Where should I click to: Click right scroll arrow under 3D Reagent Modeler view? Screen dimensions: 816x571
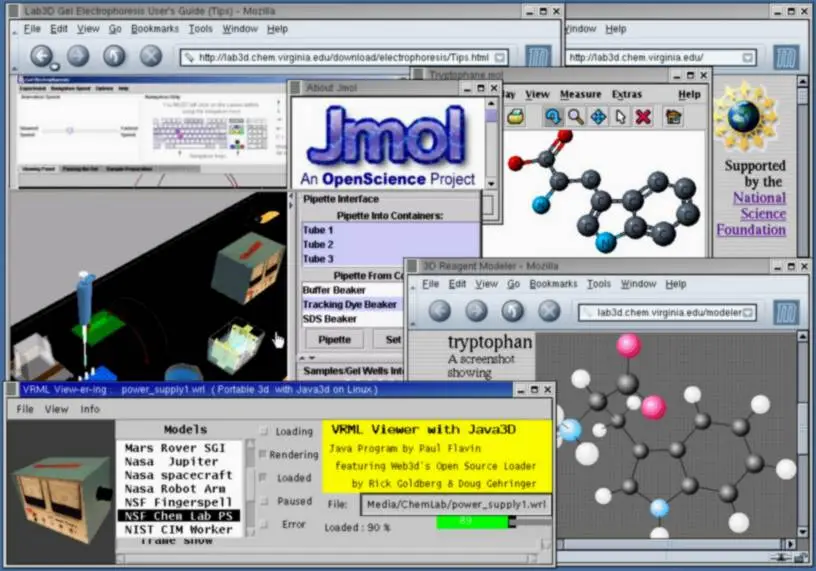pyautogui.click(x=790, y=544)
